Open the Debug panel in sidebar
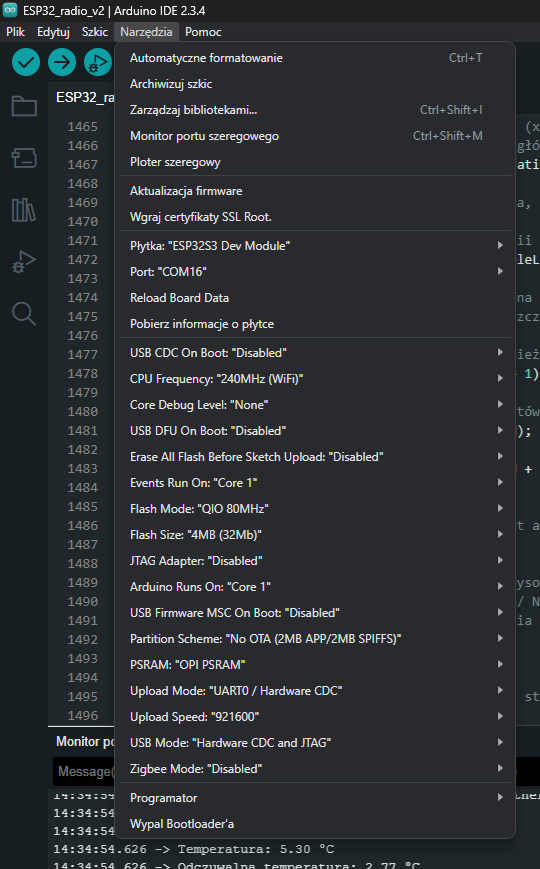540x869 pixels. [x=24, y=262]
